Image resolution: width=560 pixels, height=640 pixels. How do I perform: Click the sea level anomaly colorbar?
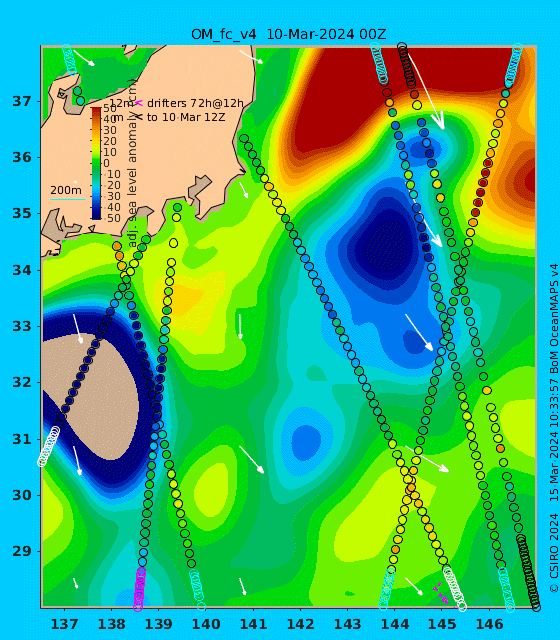(96, 163)
